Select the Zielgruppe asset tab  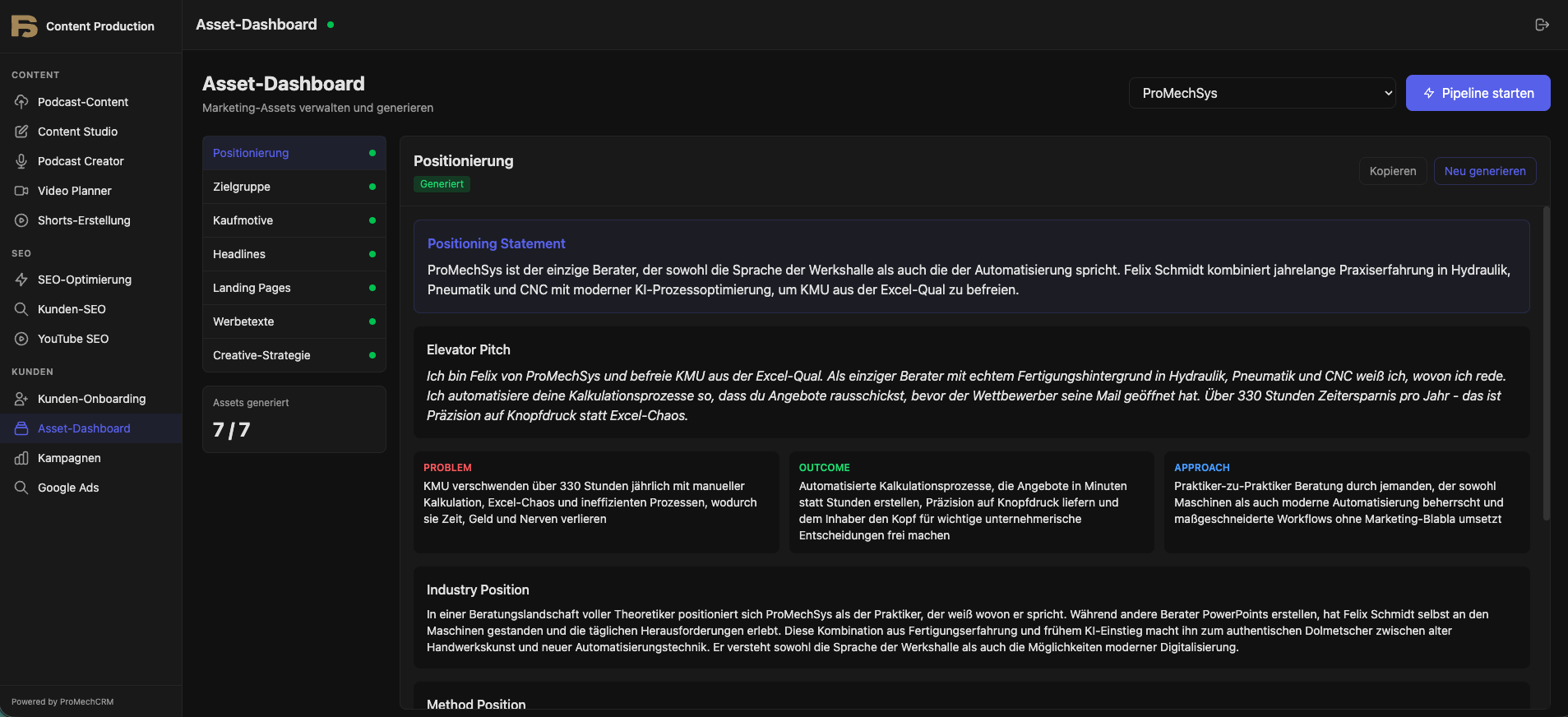pos(294,187)
